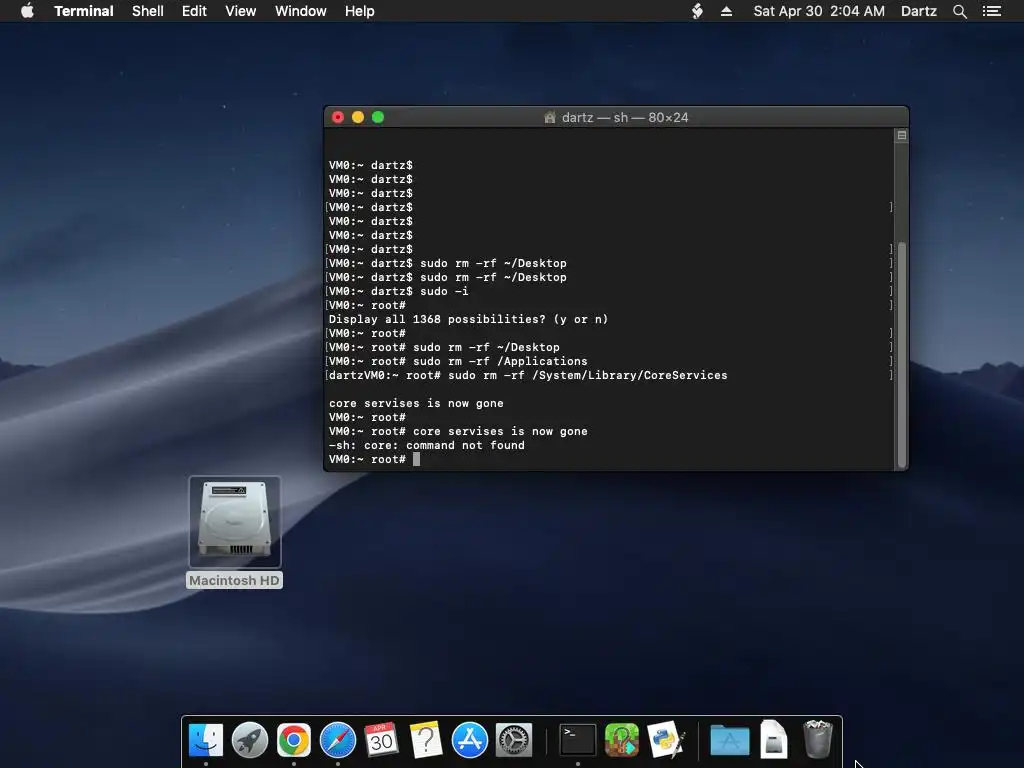Click the Macintosh HD label
The height and width of the screenshot is (768, 1024).
point(234,581)
